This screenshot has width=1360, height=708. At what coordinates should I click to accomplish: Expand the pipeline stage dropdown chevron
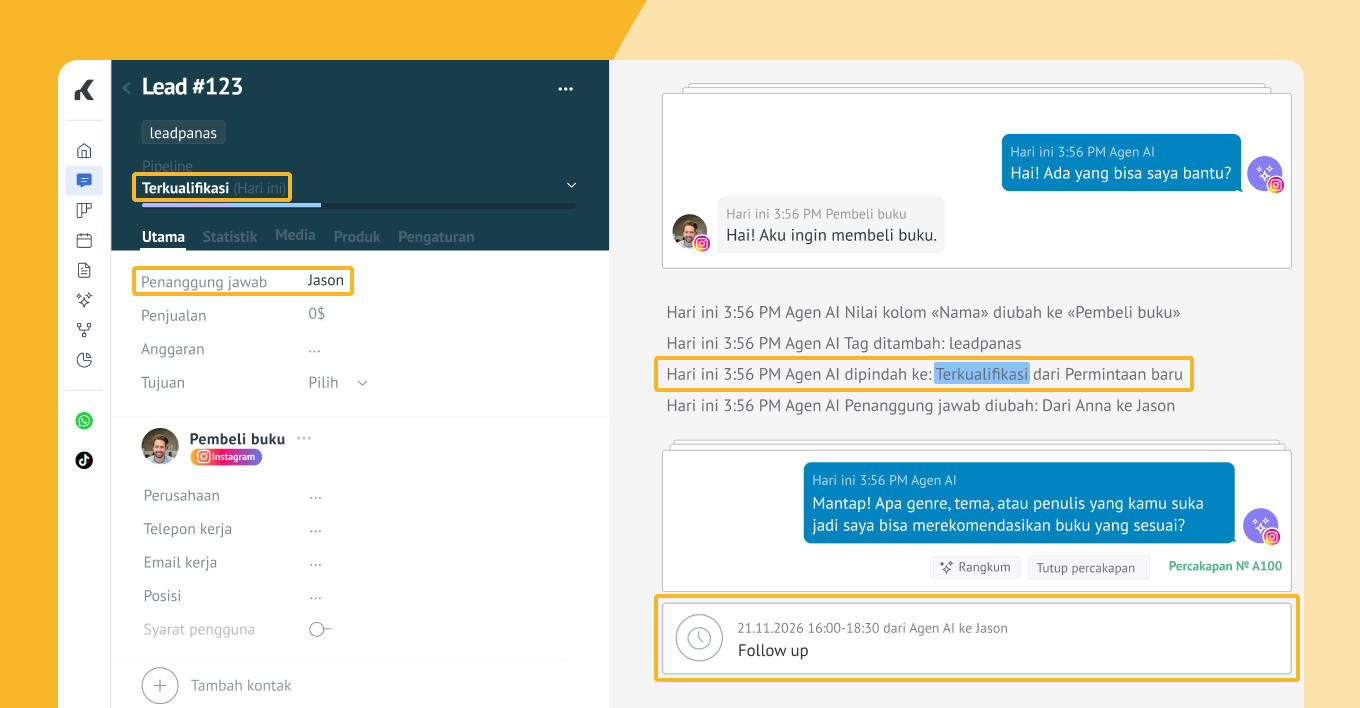[x=571, y=185]
